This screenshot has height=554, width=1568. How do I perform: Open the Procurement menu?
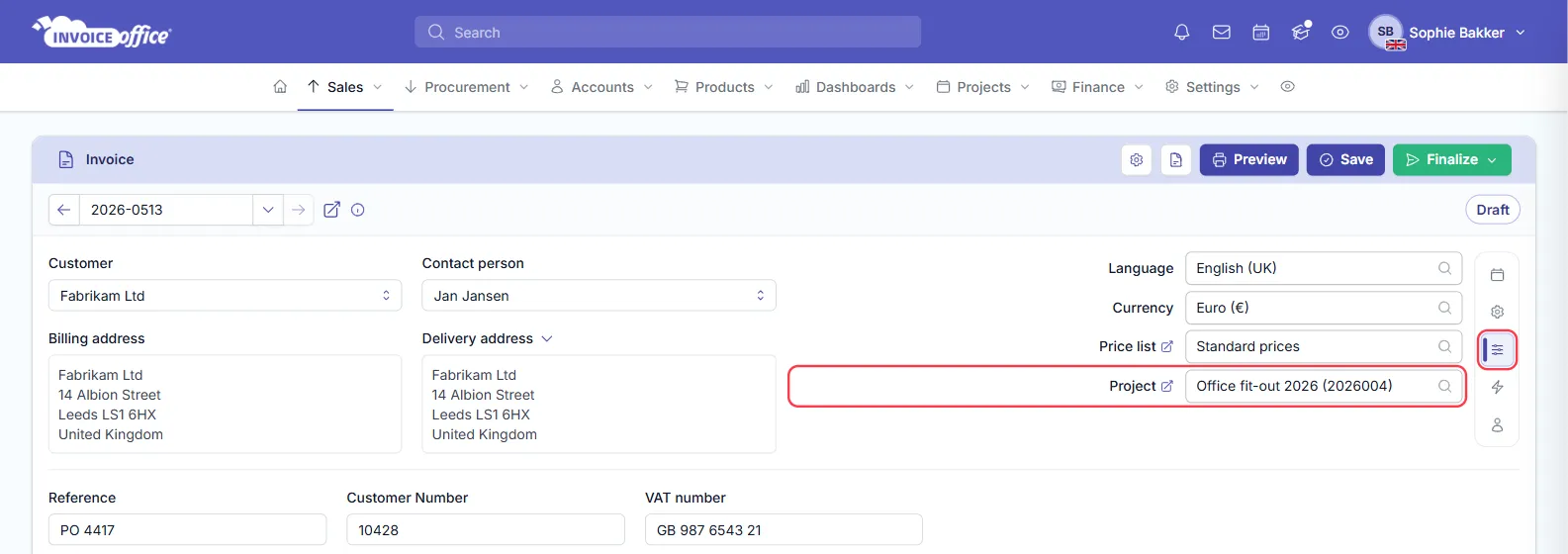point(467,87)
